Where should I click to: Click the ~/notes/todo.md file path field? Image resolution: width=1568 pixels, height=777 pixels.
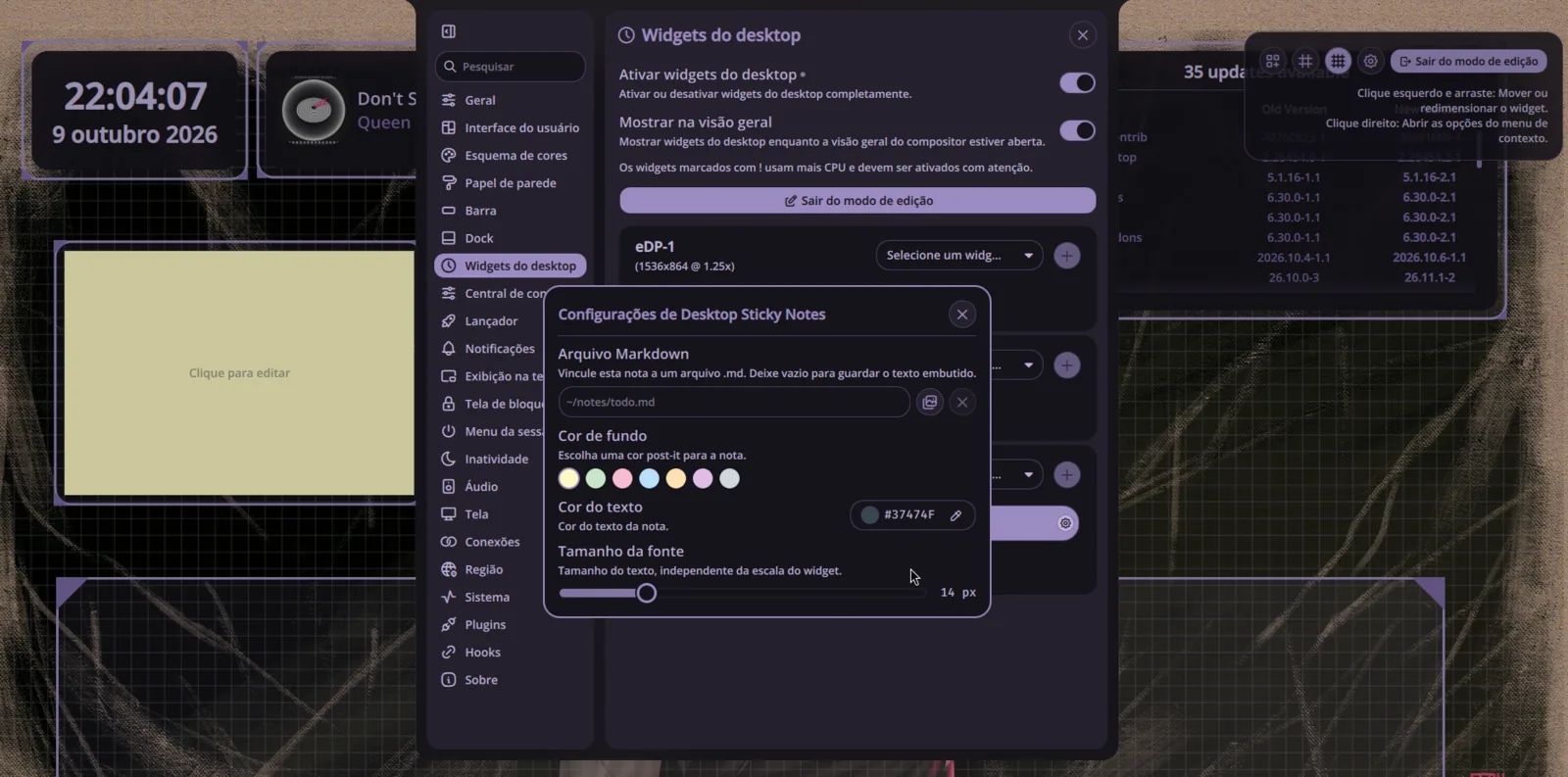tap(734, 402)
